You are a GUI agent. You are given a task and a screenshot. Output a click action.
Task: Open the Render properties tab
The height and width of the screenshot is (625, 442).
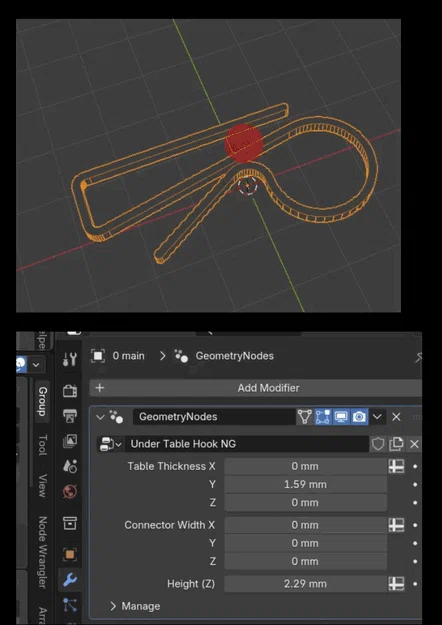70,391
